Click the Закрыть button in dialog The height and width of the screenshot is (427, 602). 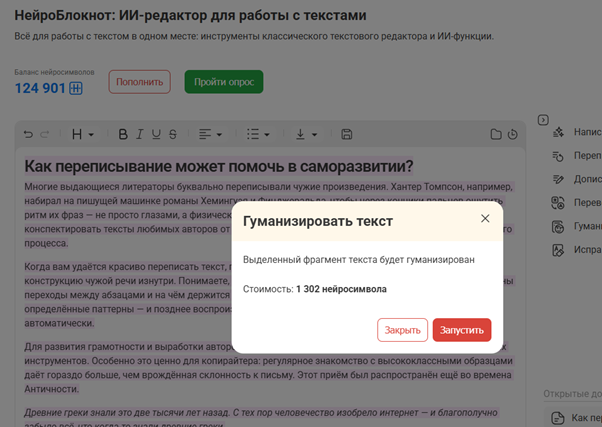(402, 330)
